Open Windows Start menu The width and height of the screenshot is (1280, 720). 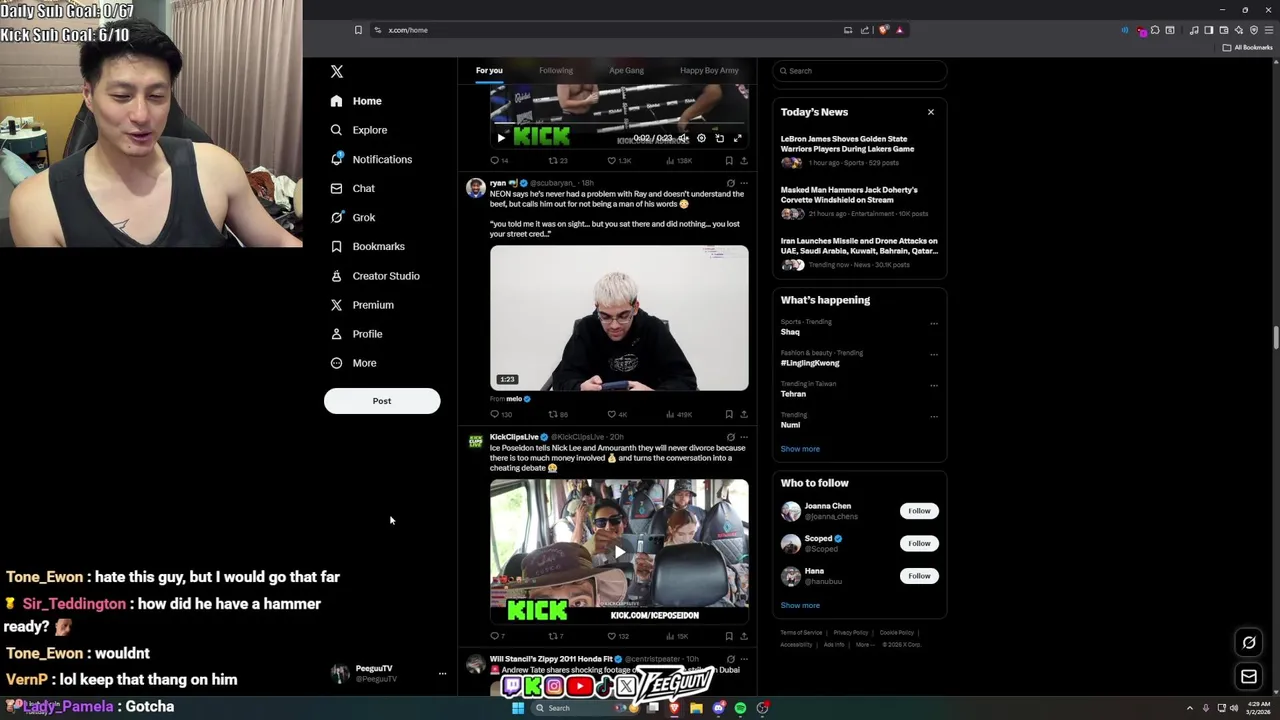518,708
